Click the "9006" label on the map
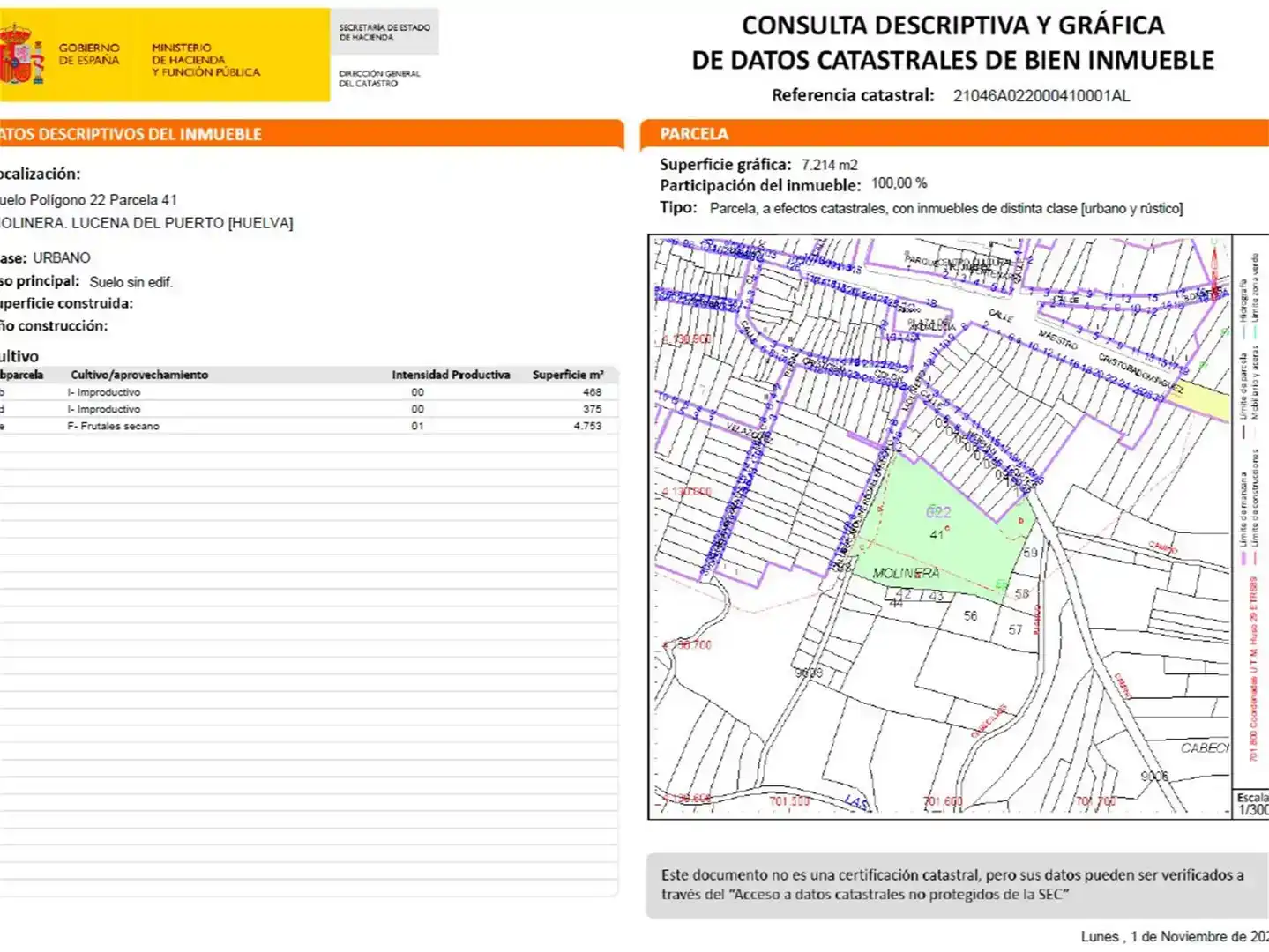 click(1154, 776)
